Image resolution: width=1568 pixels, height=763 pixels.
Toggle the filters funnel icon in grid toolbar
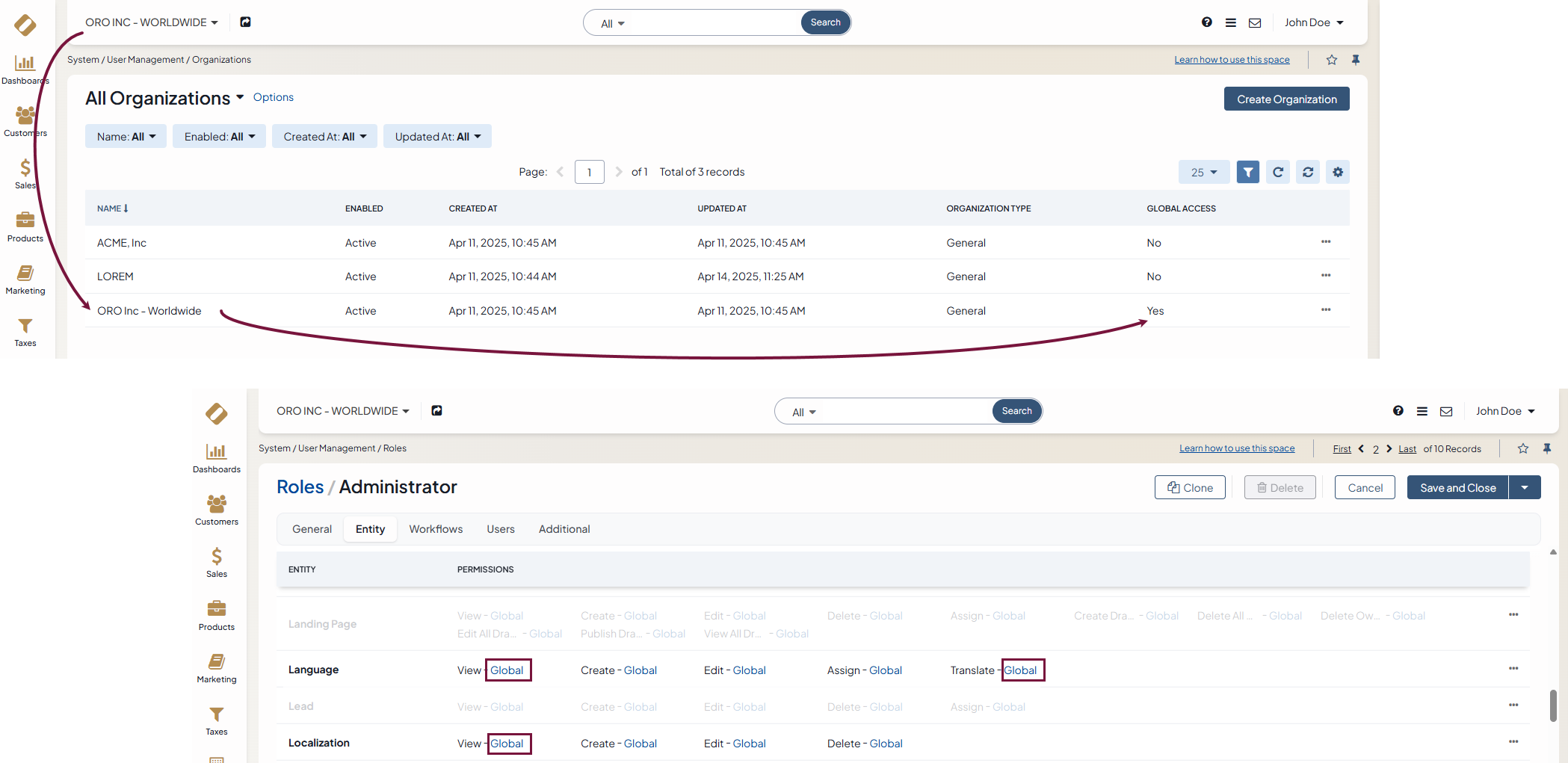pos(1247,172)
